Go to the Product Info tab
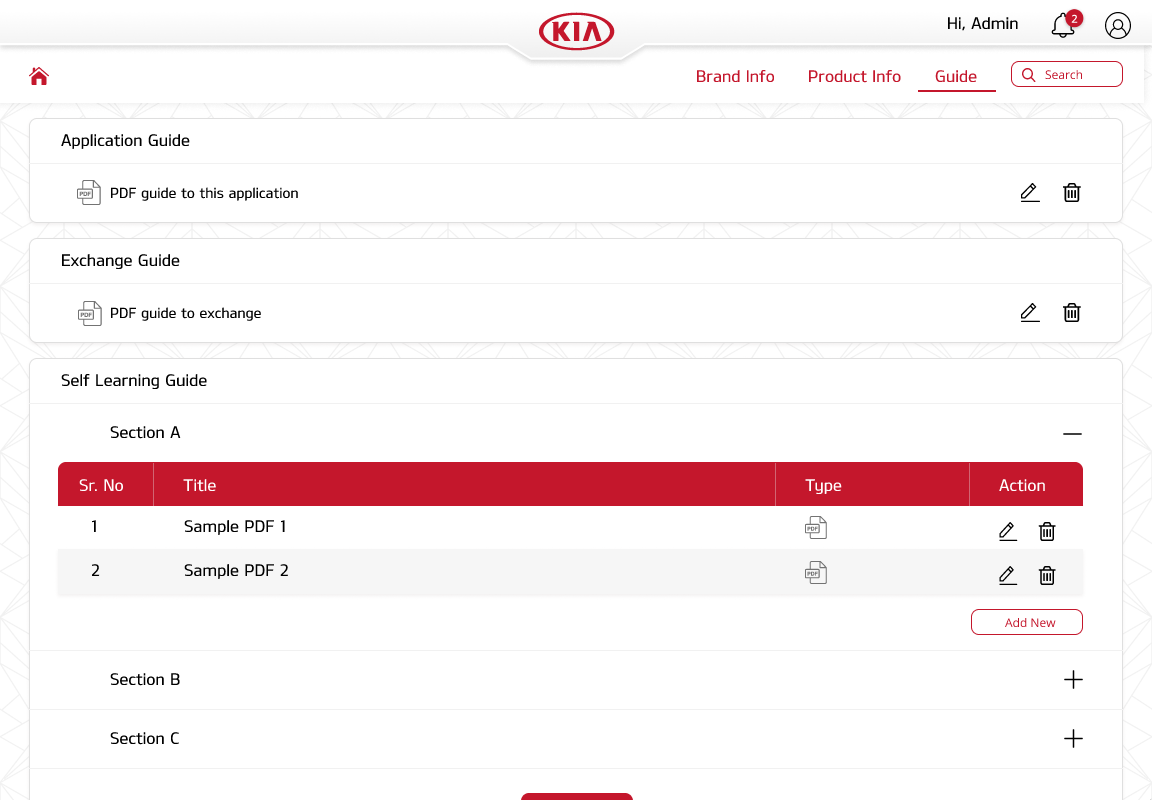The height and width of the screenshot is (800, 1152). [854, 77]
